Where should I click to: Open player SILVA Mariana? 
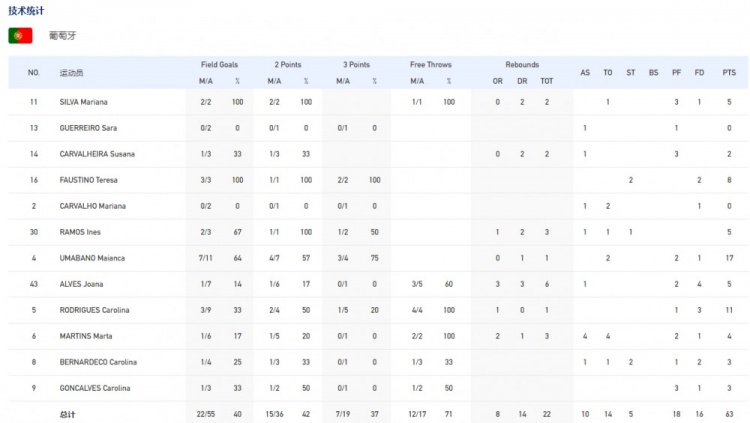[x=83, y=102]
